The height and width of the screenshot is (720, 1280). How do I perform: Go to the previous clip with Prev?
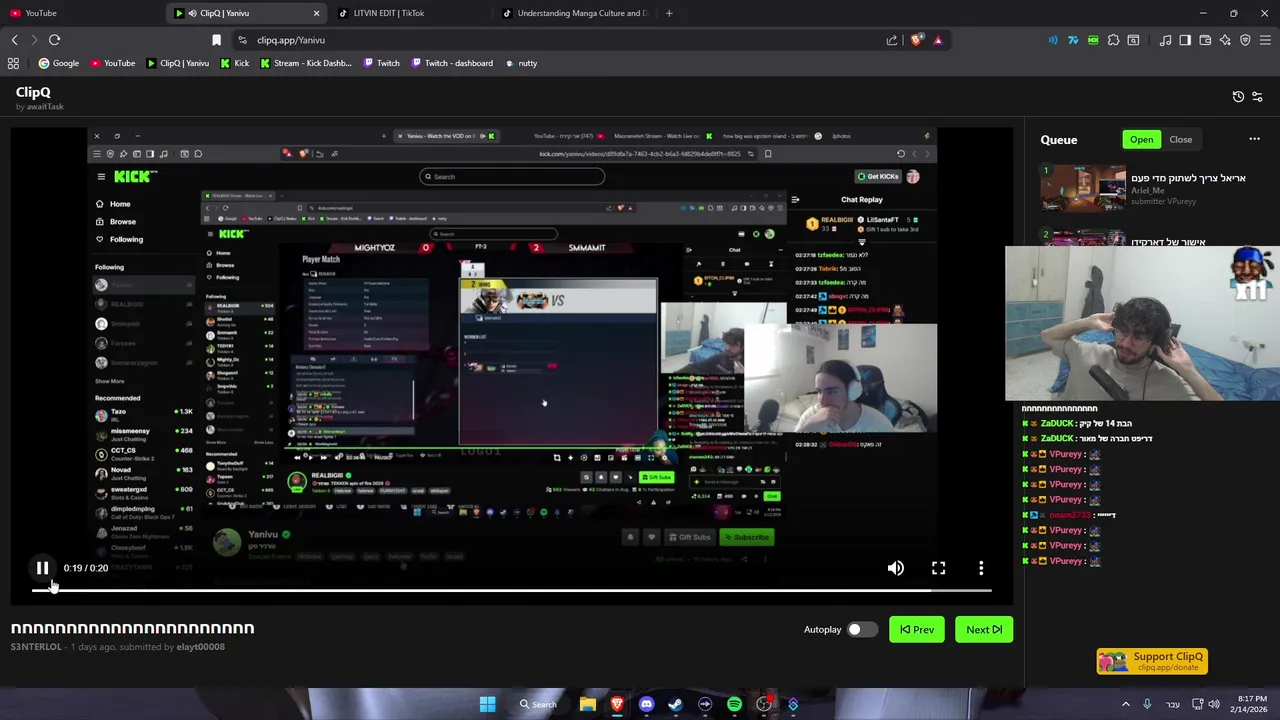click(916, 630)
